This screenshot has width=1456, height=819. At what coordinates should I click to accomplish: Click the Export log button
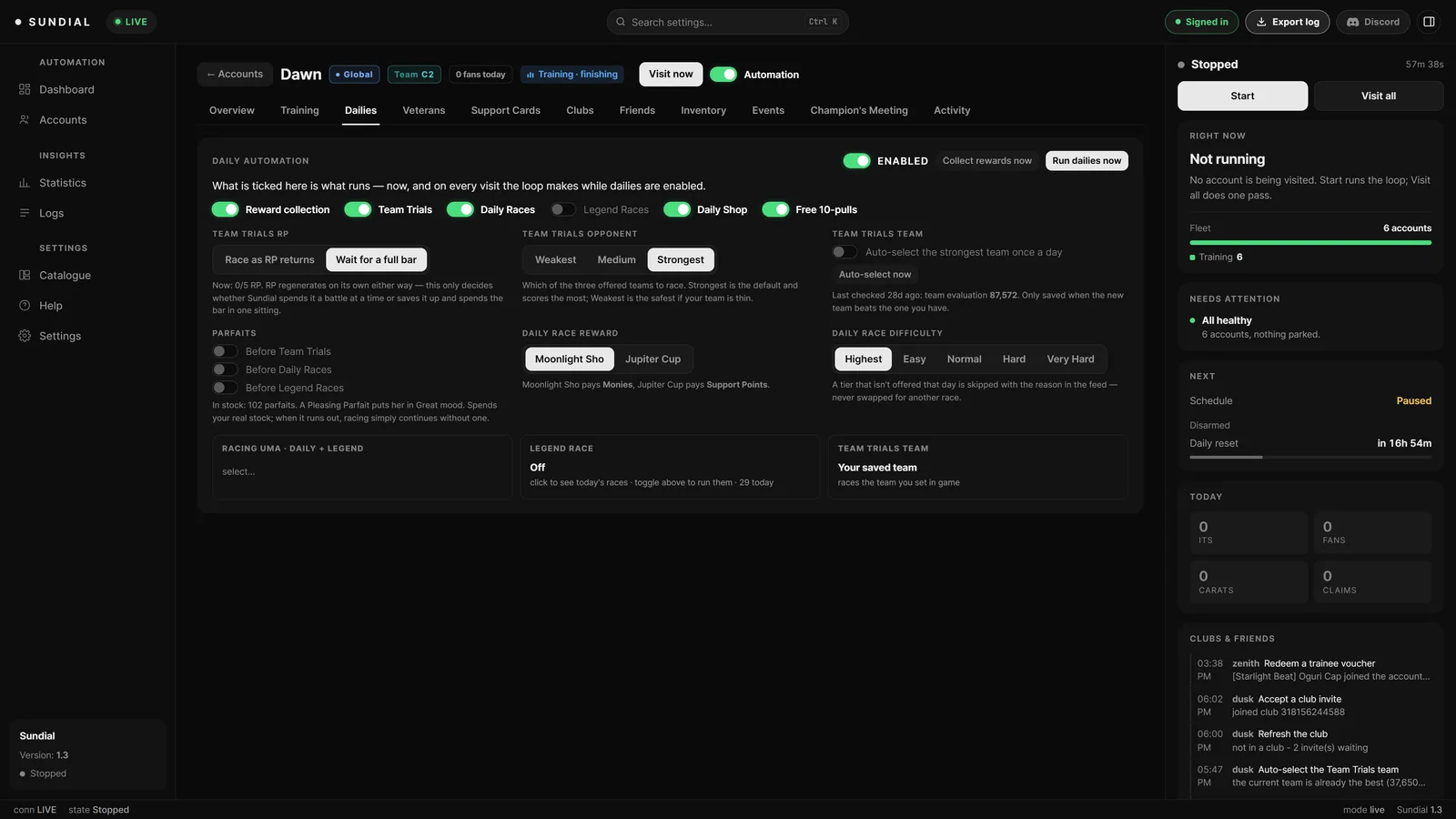(1288, 22)
